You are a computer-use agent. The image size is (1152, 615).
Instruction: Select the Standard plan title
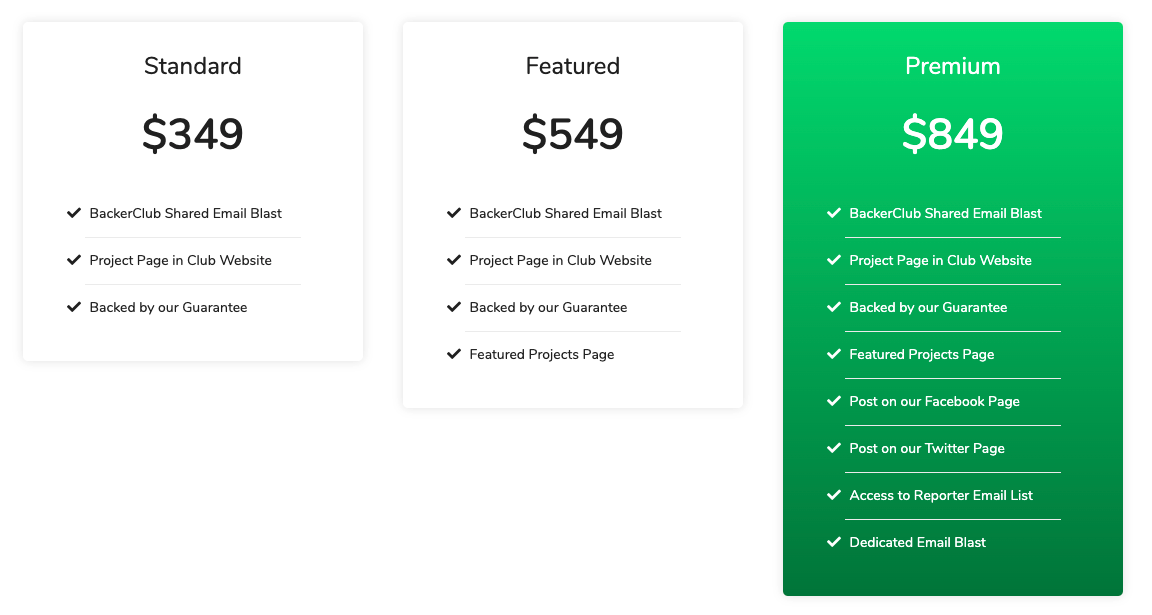tap(192, 66)
